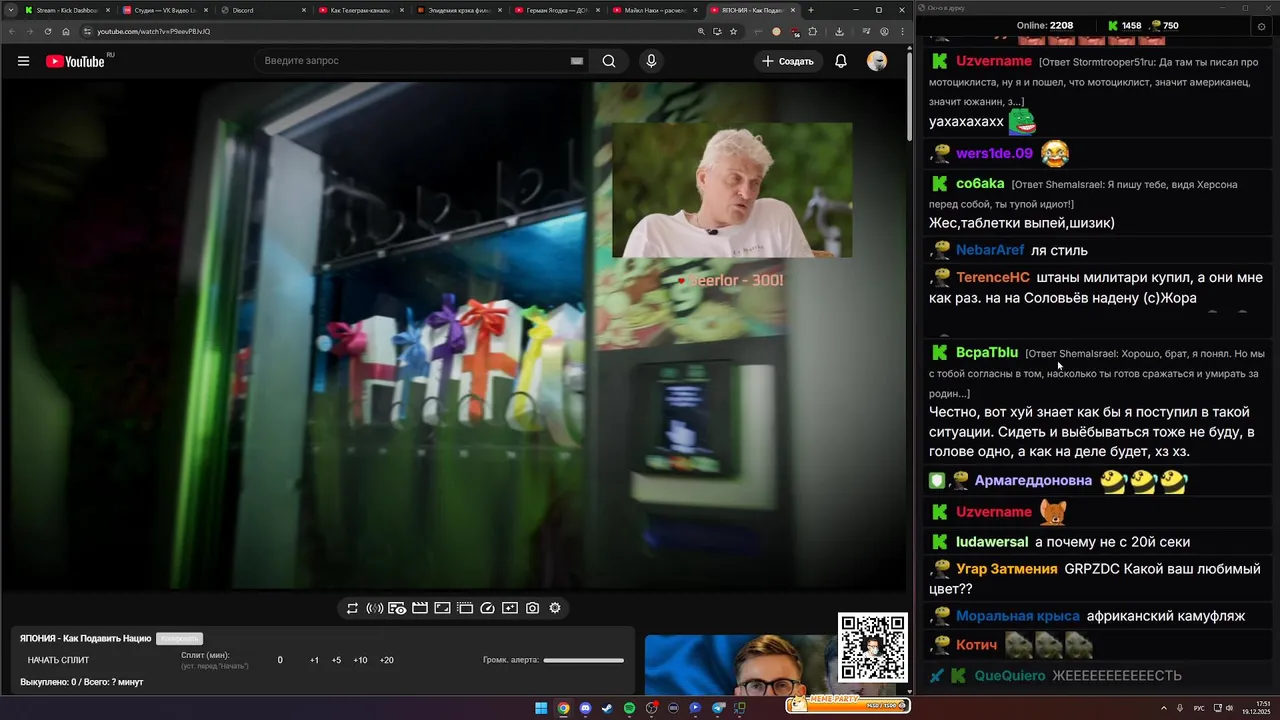Click the broadcast signal icon in player toolbar
The image size is (1280, 720).
pyautogui.click(x=375, y=608)
